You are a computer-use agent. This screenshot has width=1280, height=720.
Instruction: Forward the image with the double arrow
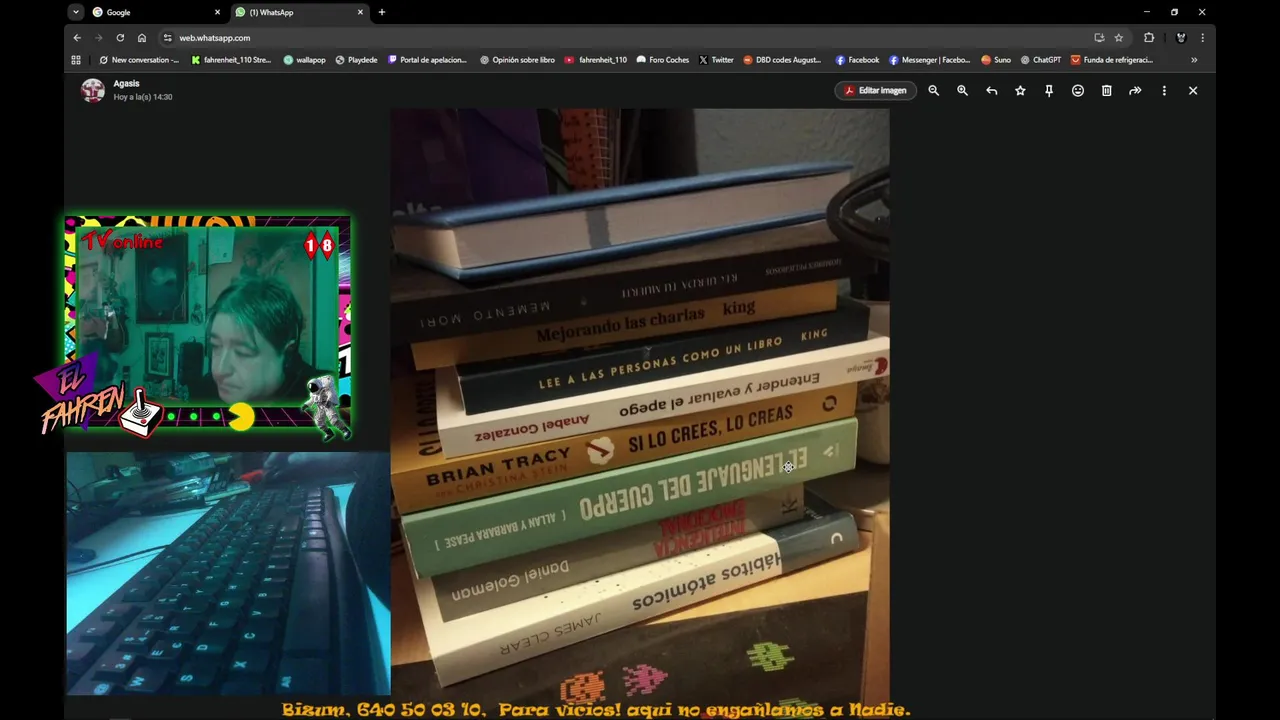1135,90
